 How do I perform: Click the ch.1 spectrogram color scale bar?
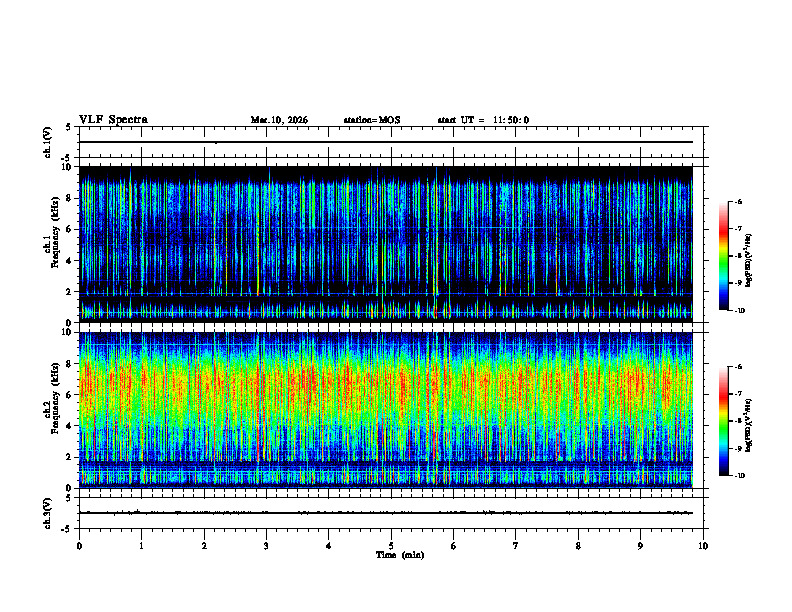click(x=723, y=256)
